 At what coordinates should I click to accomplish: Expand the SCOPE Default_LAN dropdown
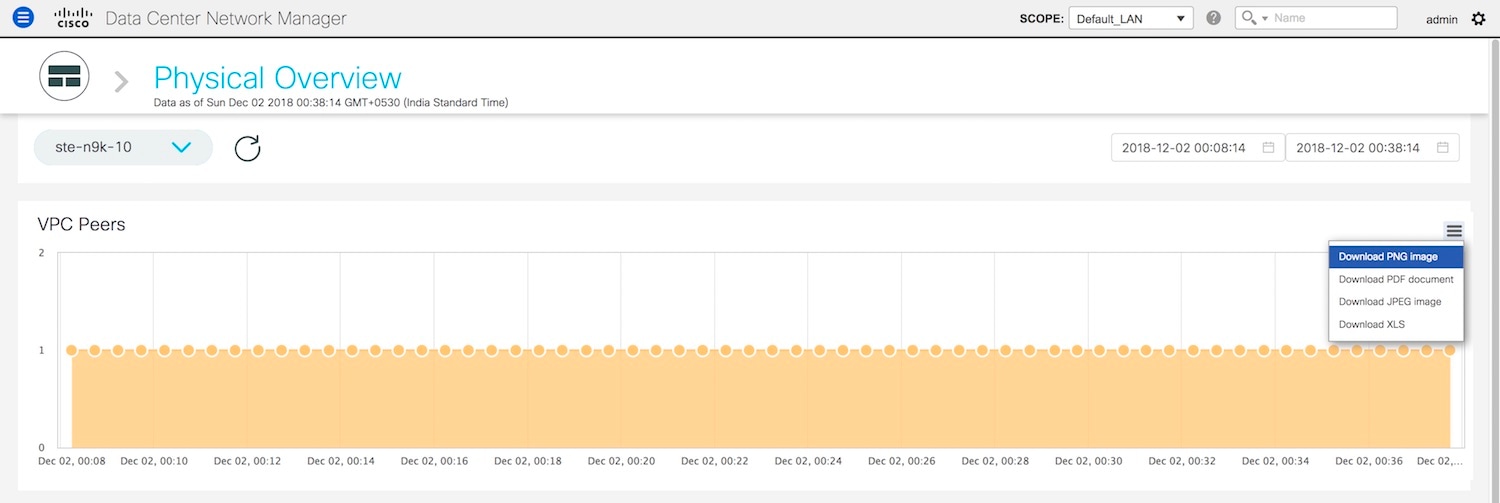1130,18
